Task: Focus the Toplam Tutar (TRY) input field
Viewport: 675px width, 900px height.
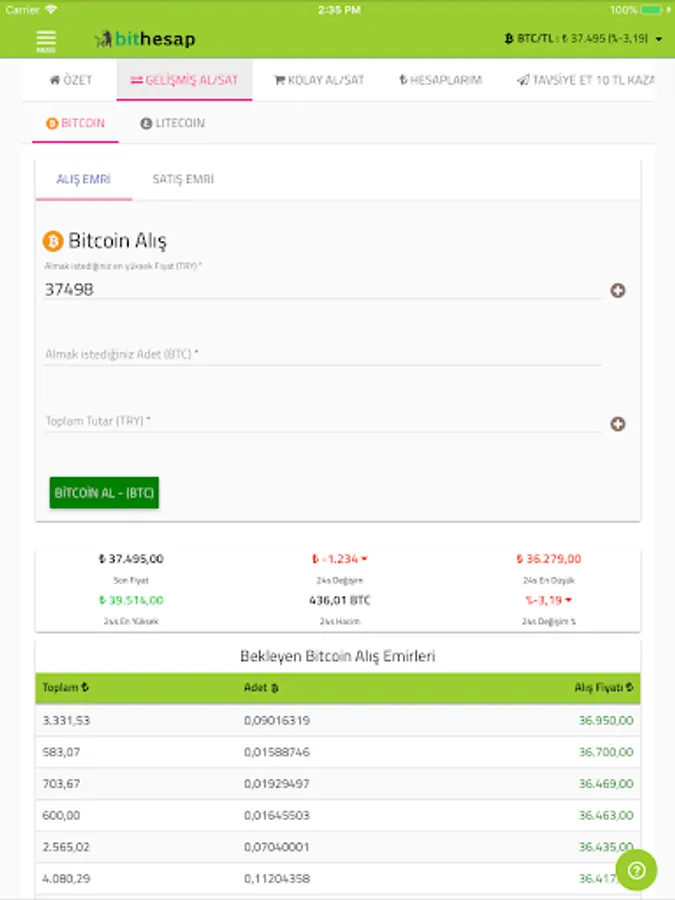Action: pos(322,422)
